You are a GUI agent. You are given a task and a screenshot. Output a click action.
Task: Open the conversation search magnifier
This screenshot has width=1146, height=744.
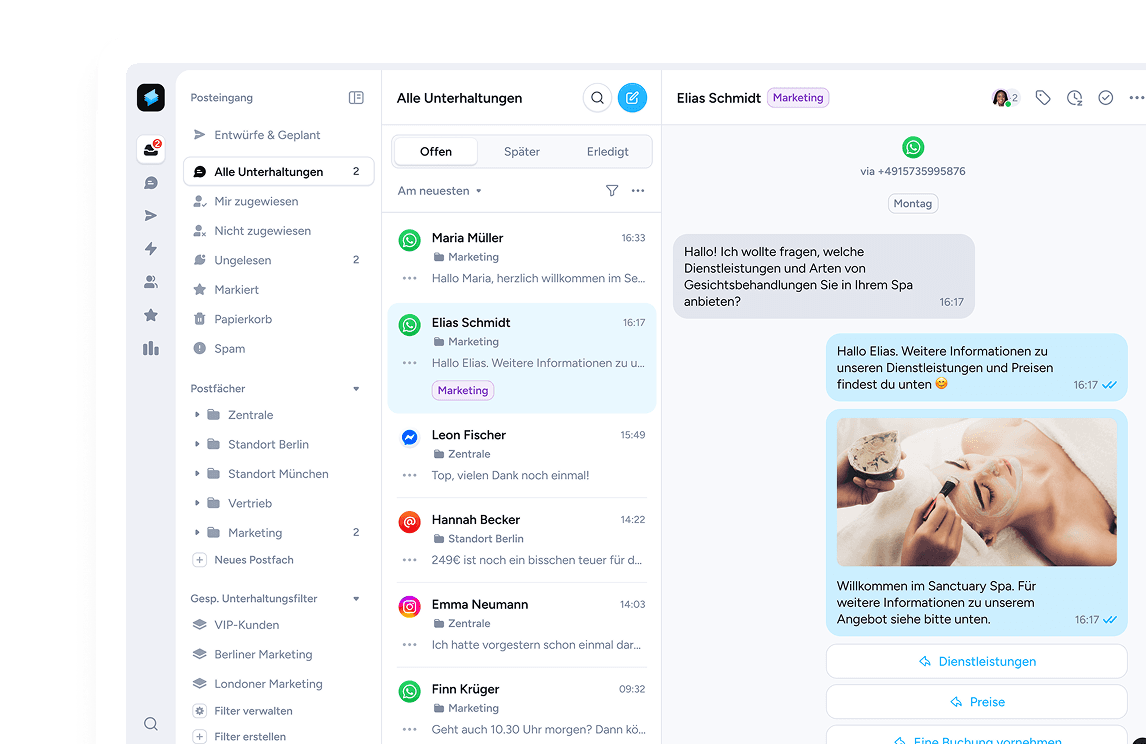click(597, 98)
